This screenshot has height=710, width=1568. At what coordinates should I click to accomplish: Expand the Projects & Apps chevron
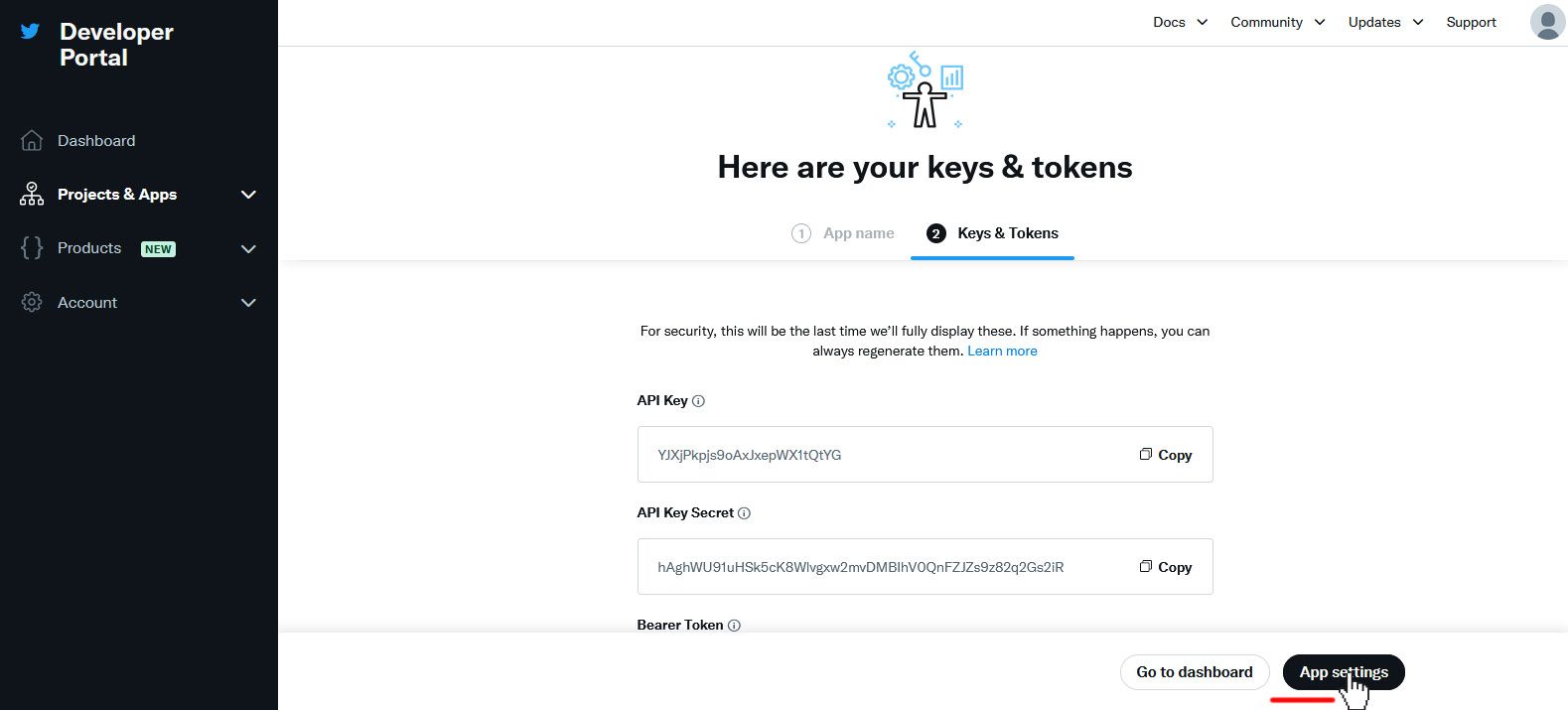click(x=248, y=195)
